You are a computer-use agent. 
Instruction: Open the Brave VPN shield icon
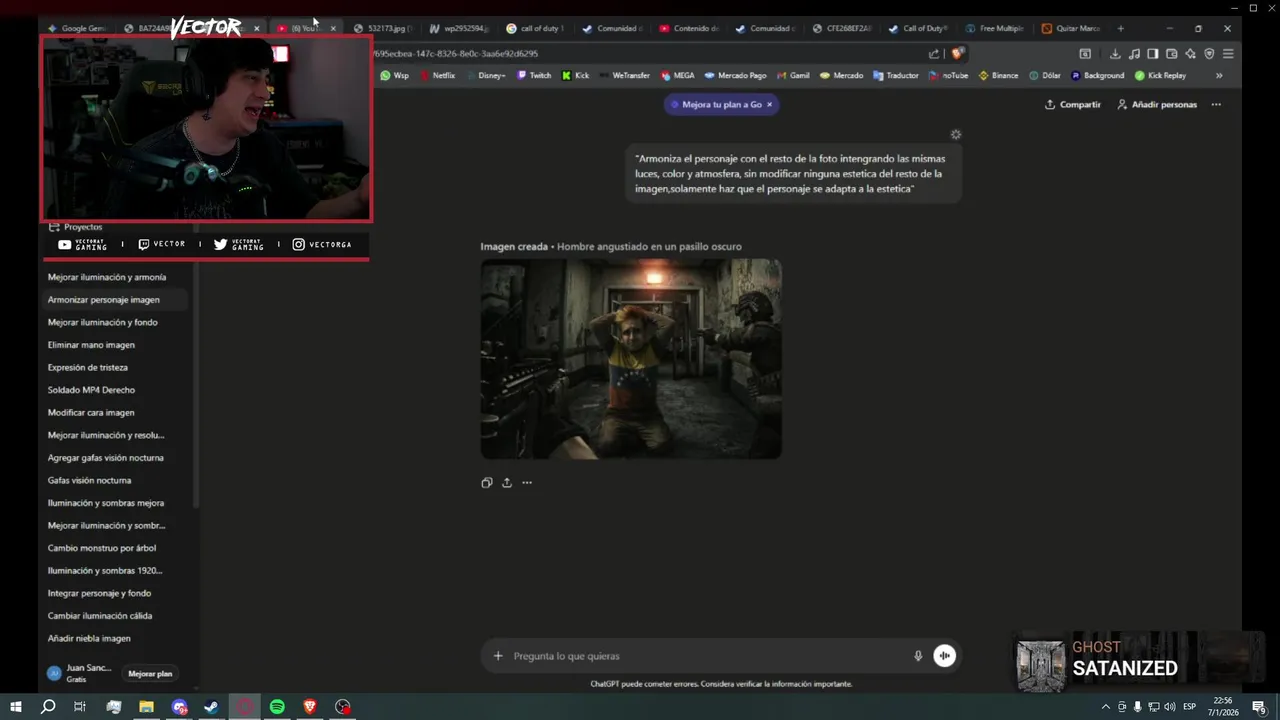[x=1209, y=54]
